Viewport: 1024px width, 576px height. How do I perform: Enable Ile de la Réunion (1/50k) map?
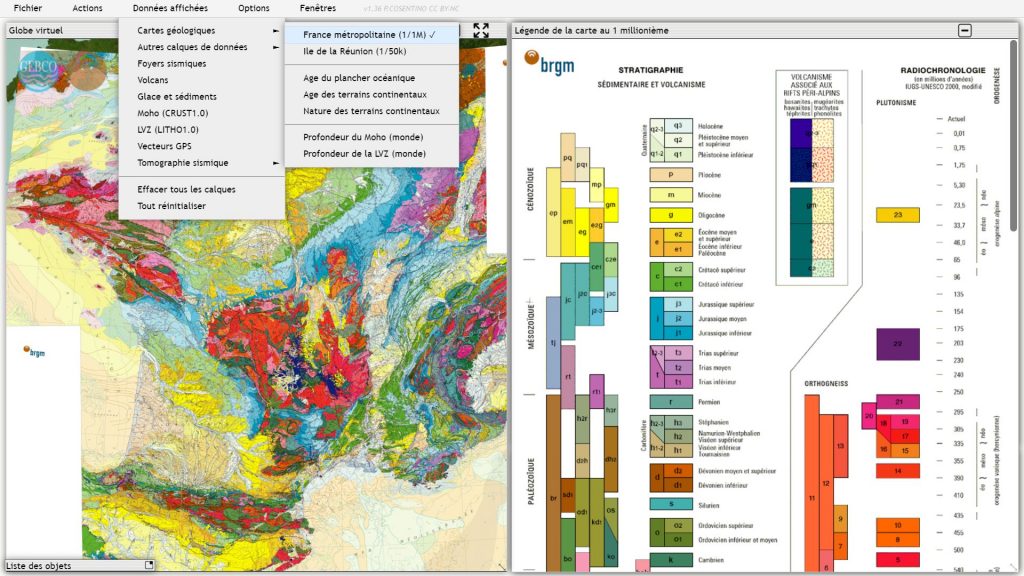tap(354, 51)
